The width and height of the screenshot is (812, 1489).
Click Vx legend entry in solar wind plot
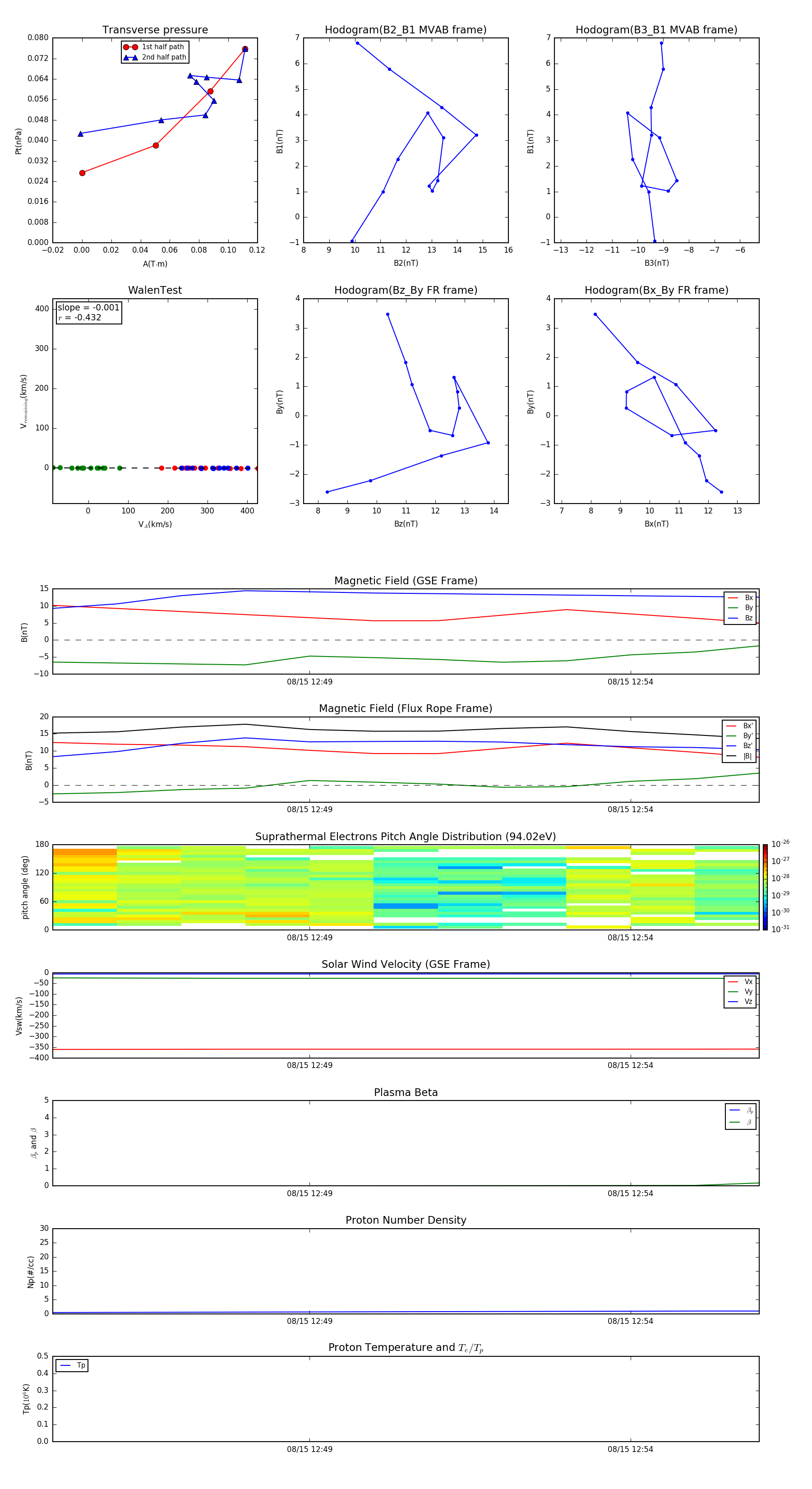(x=740, y=981)
